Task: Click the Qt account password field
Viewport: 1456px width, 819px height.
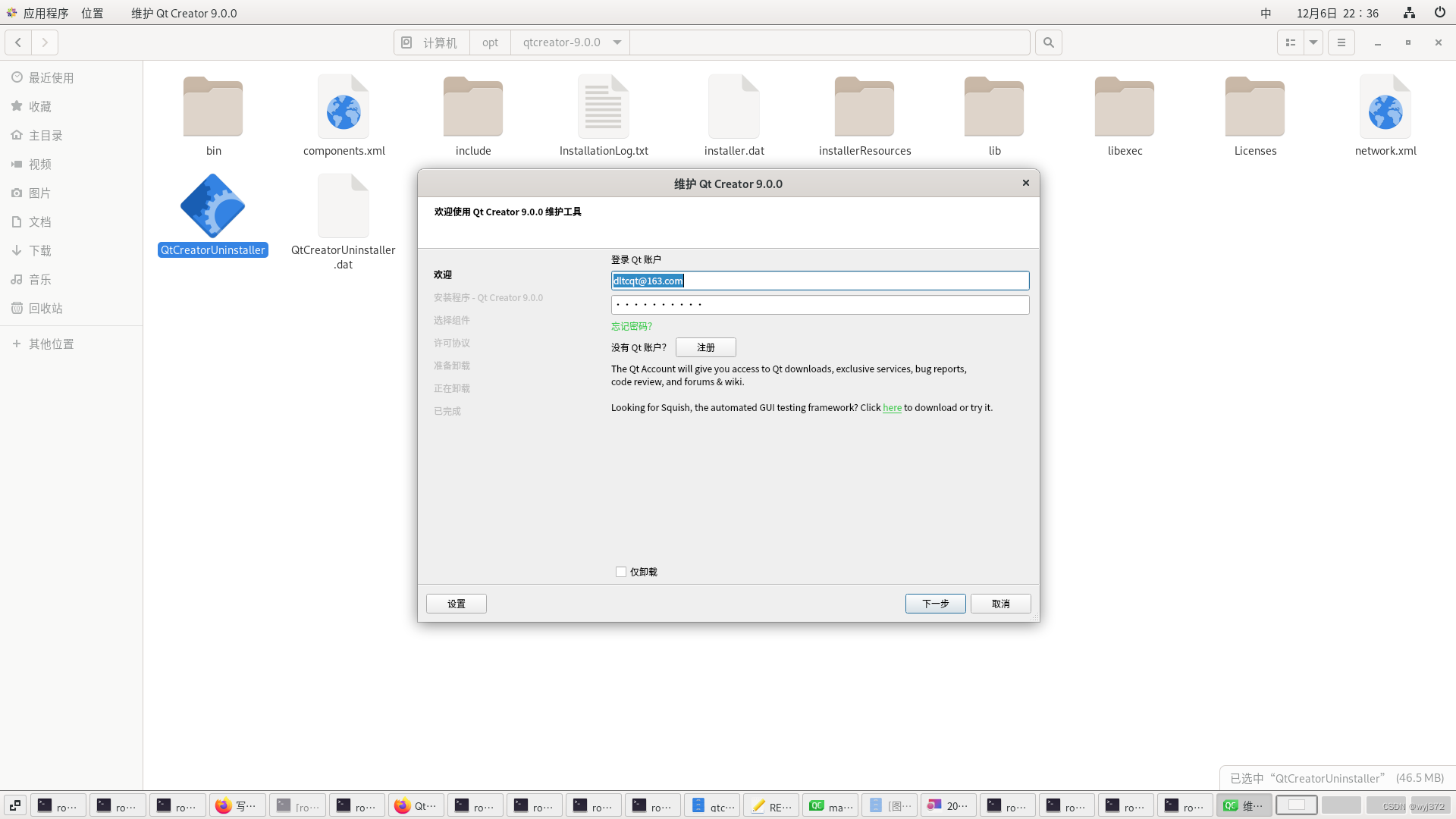Action: click(x=820, y=304)
